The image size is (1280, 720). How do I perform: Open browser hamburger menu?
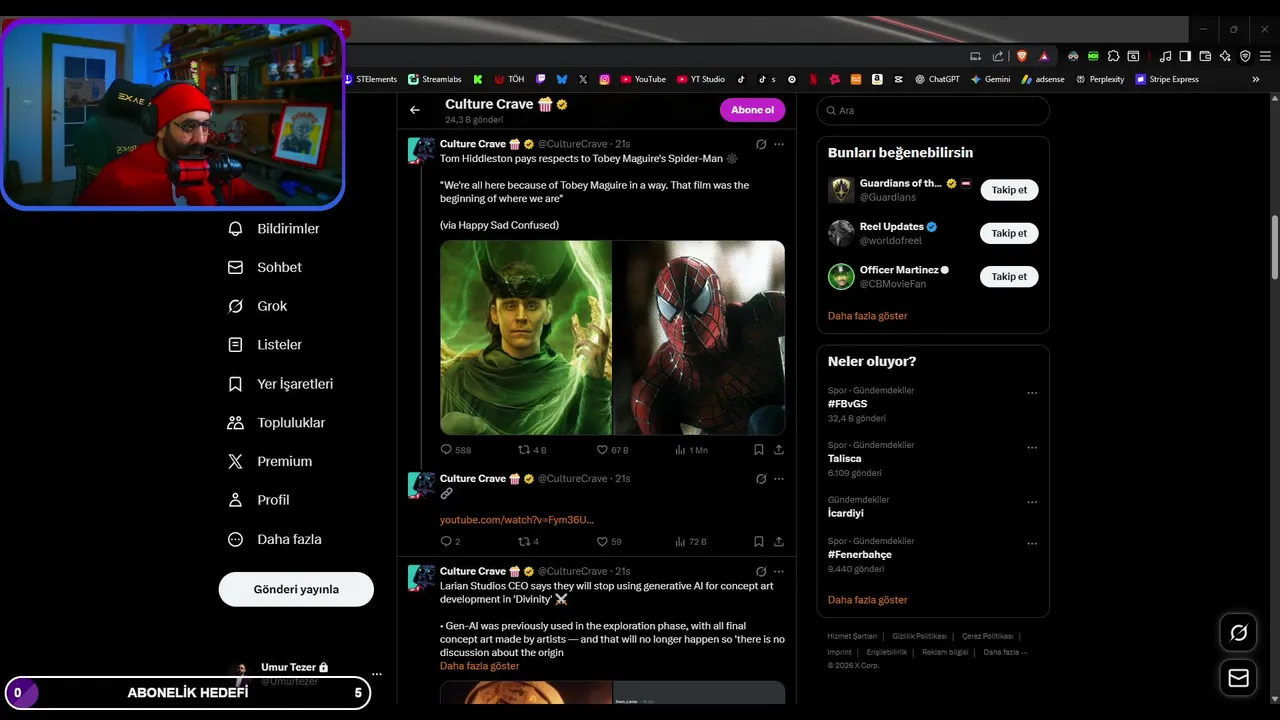pyautogui.click(x=1265, y=56)
